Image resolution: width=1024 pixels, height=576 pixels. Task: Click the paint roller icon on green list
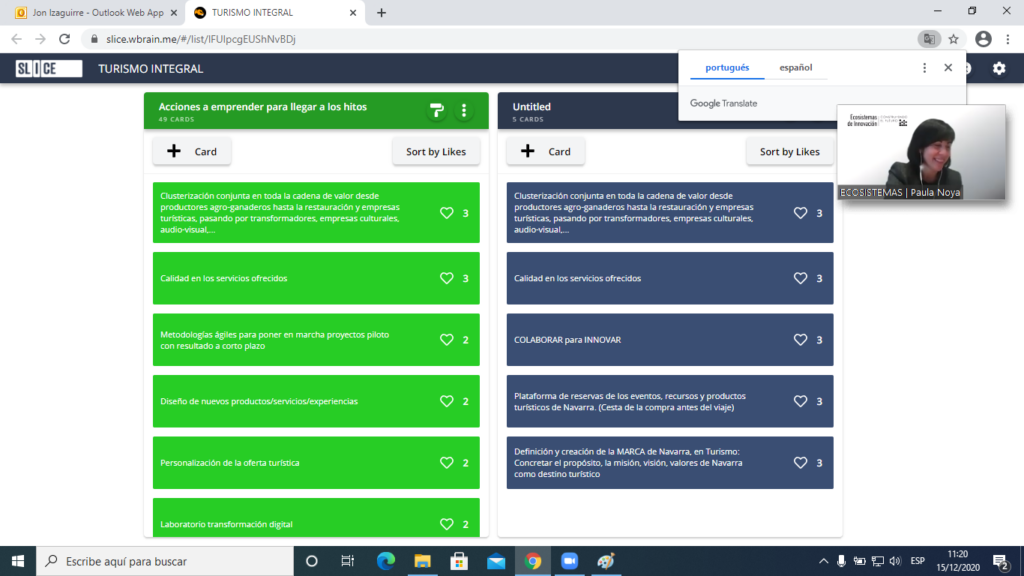tap(436, 110)
